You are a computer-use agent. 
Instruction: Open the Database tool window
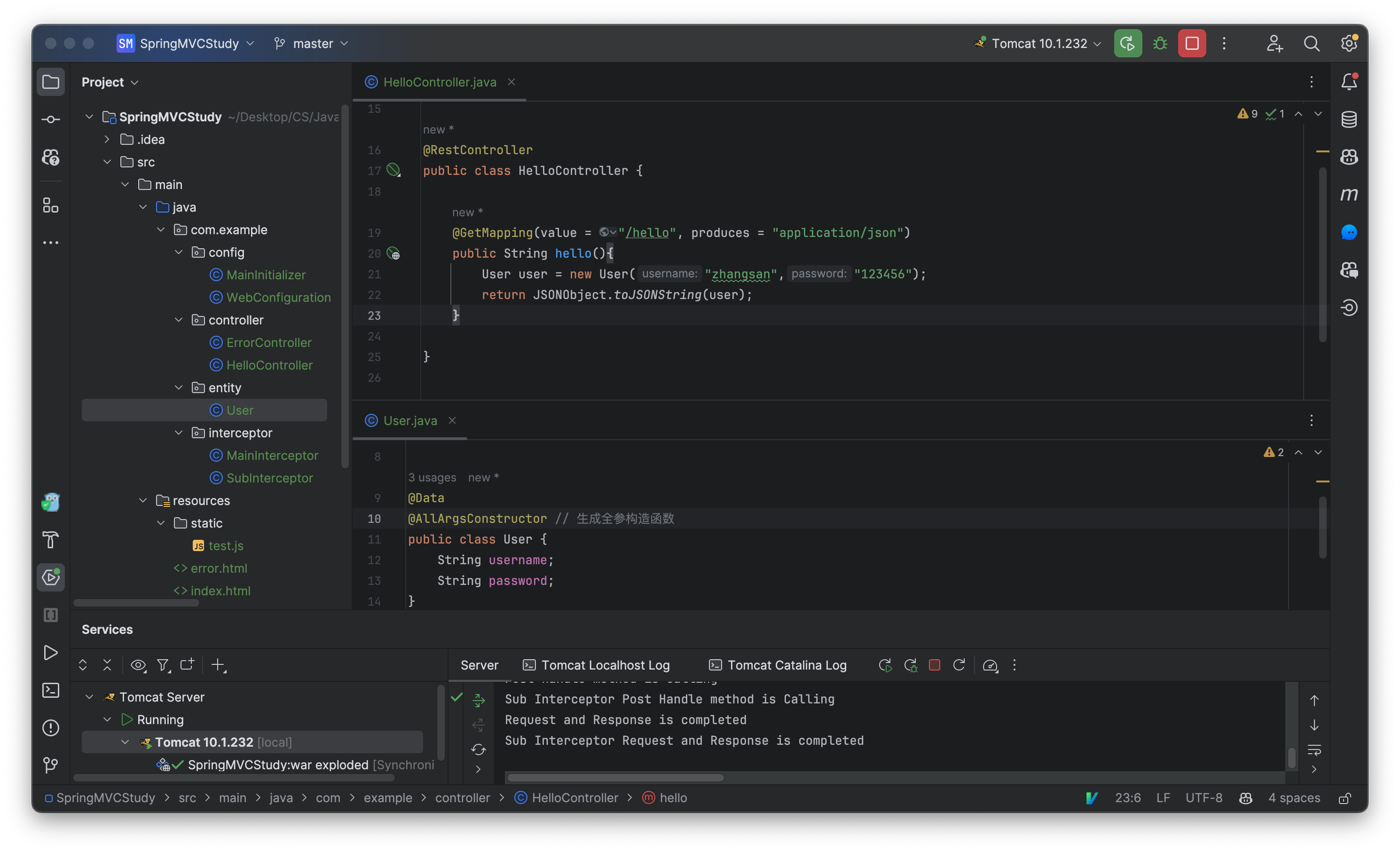tap(1349, 119)
